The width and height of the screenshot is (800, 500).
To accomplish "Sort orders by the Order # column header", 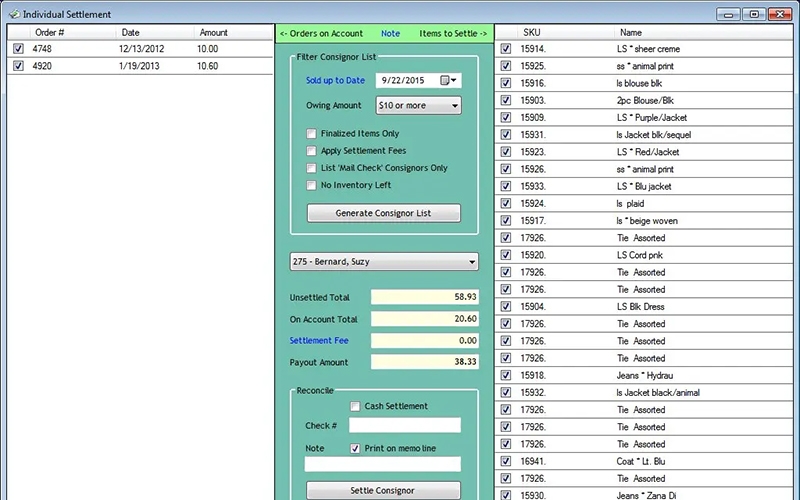I will coord(50,33).
